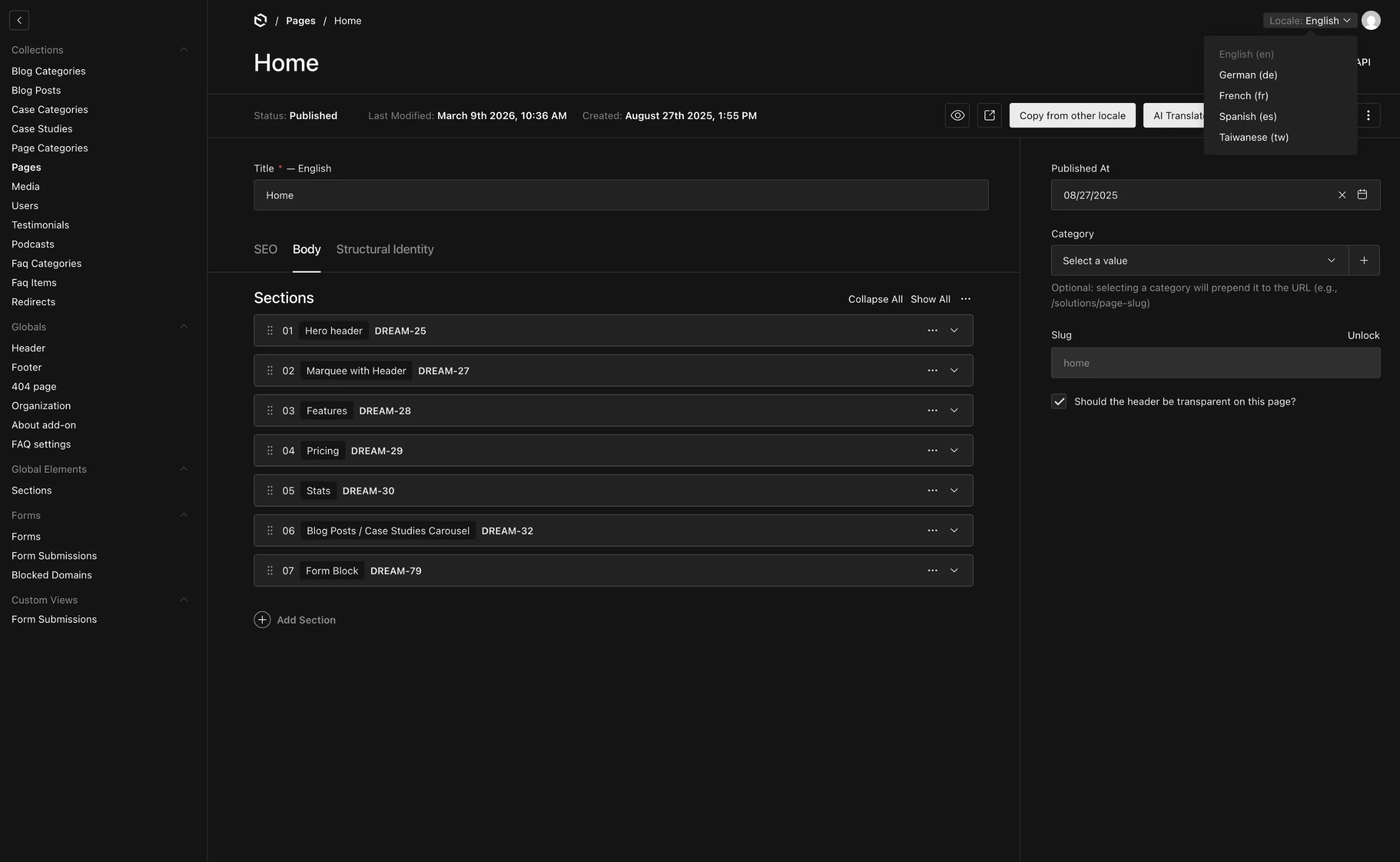Collapse the sidebar with the back arrow
This screenshot has width=1400, height=862.
(x=19, y=20)
